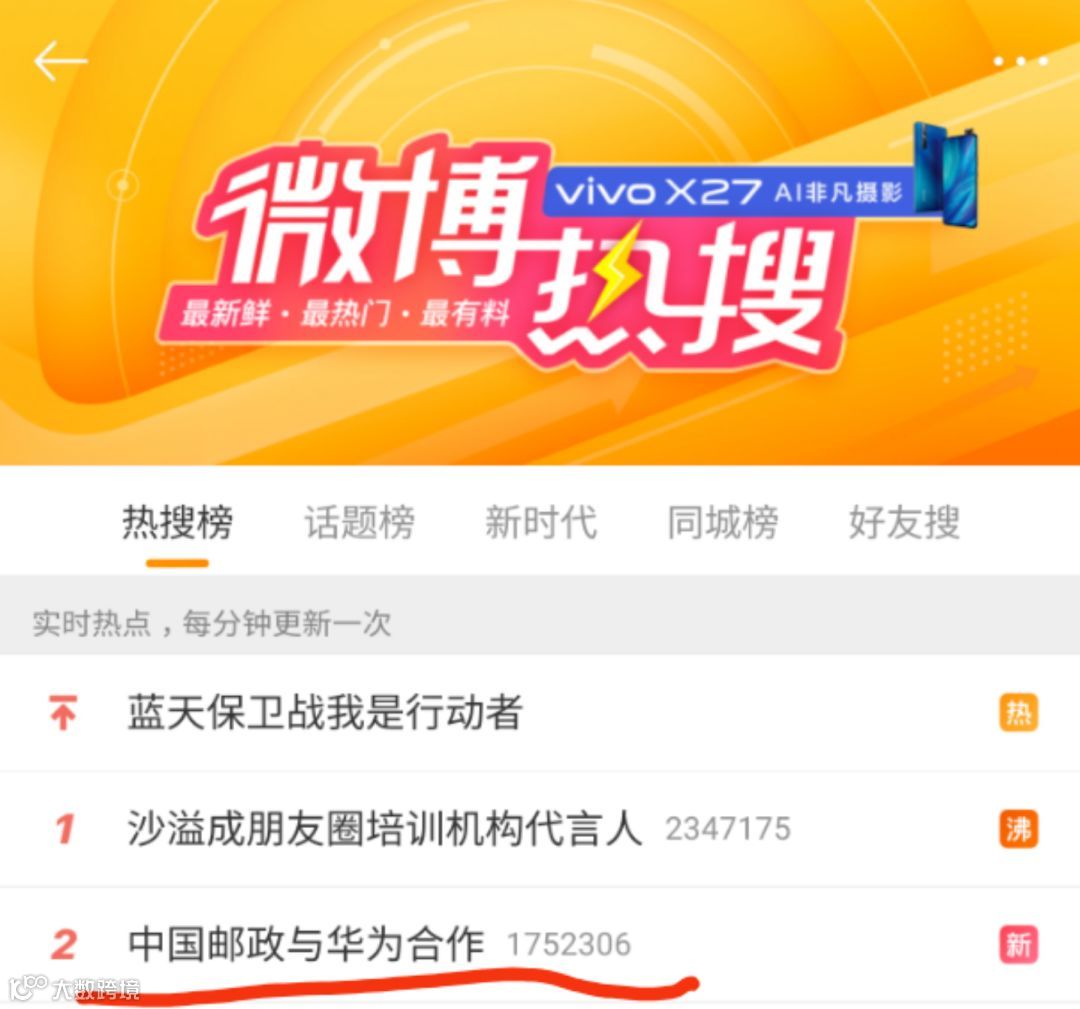Open the 同城榜 tab
This screenshot has width=1080, height=1009.
[723, 522]
